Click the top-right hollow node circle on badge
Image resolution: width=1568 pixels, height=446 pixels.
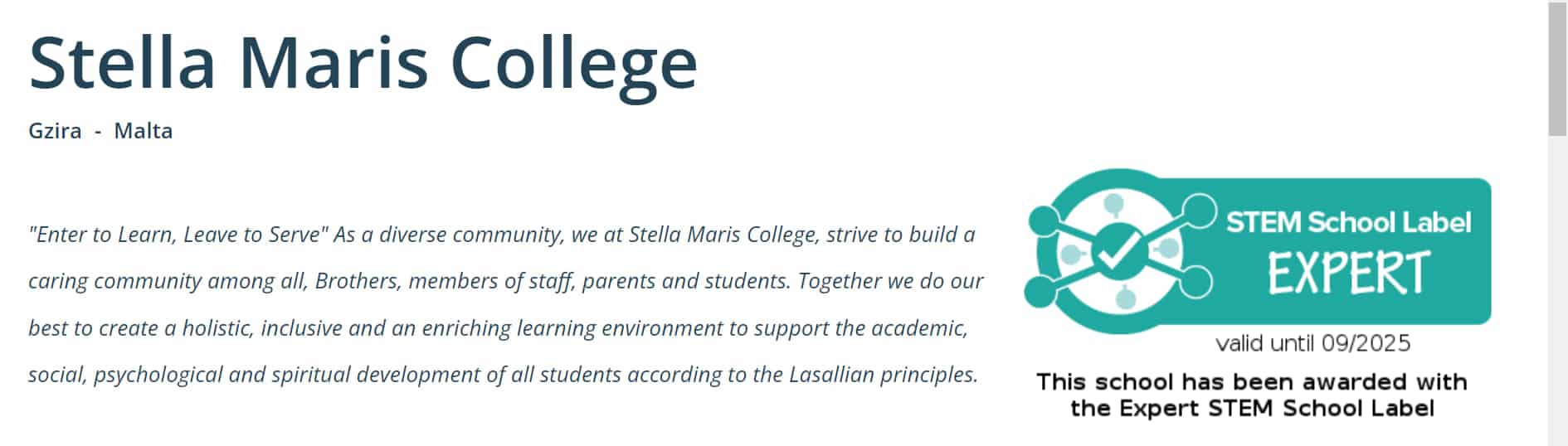1199,211
